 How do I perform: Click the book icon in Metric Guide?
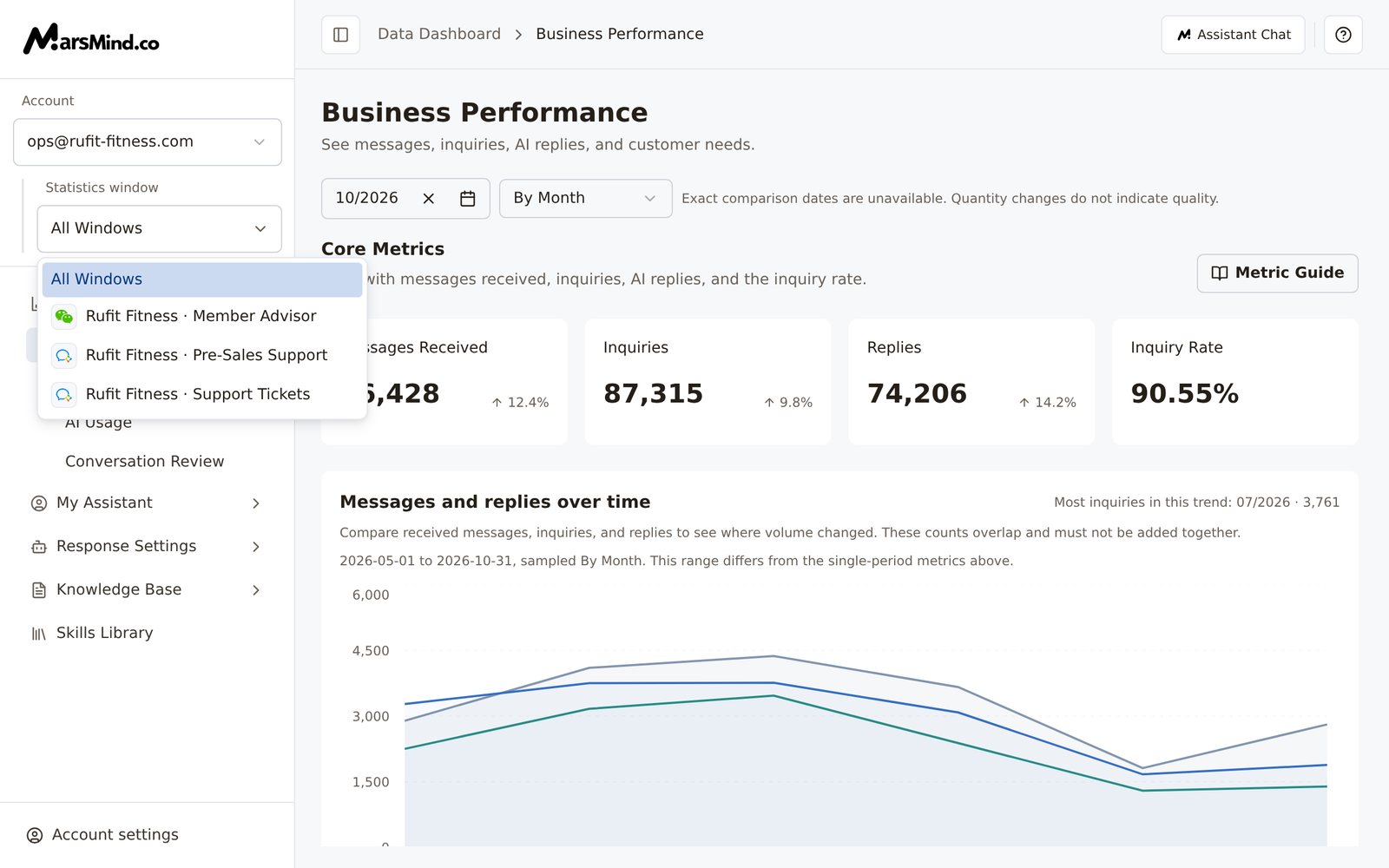pos(1220,273)
